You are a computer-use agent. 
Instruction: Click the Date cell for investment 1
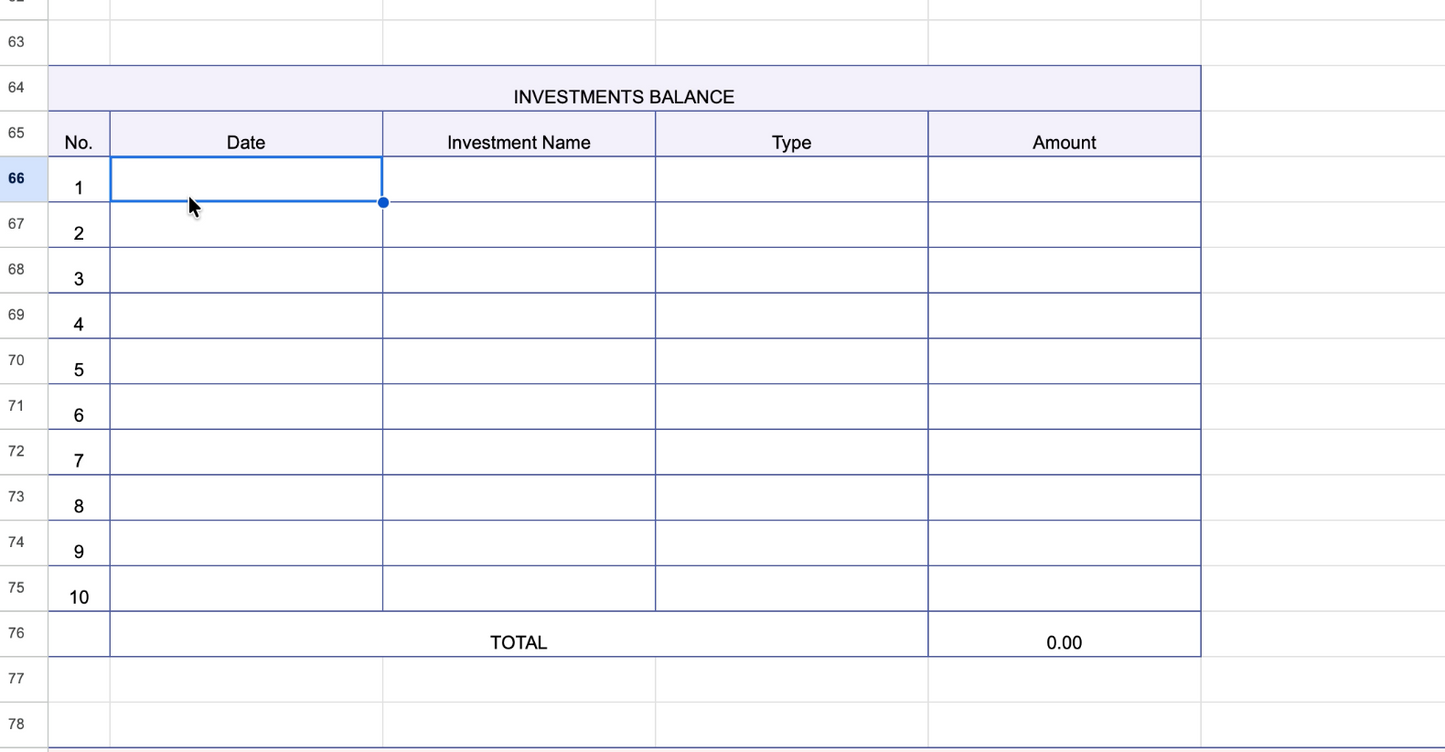coord(246,179)
